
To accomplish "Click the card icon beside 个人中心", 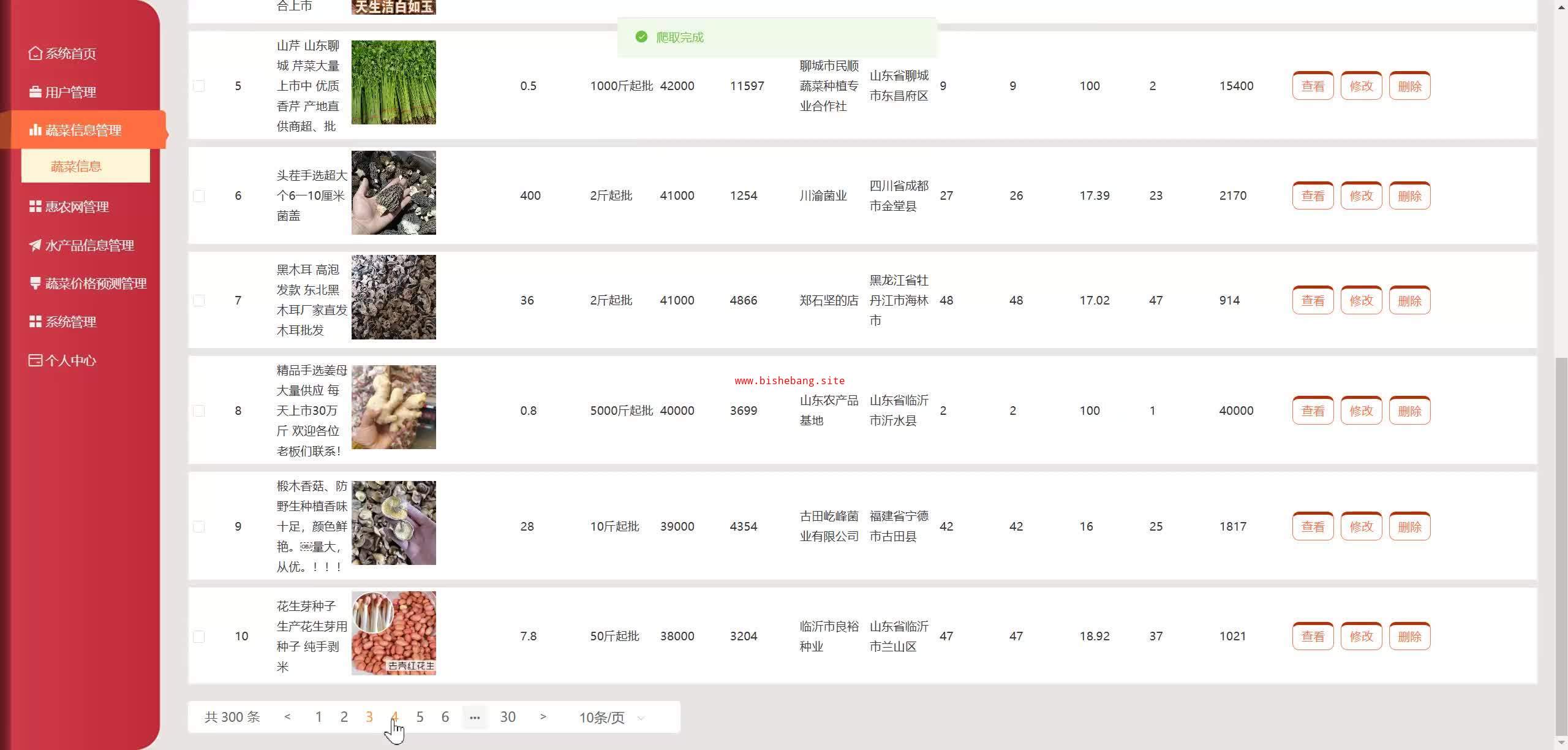I will click(35, 360).
